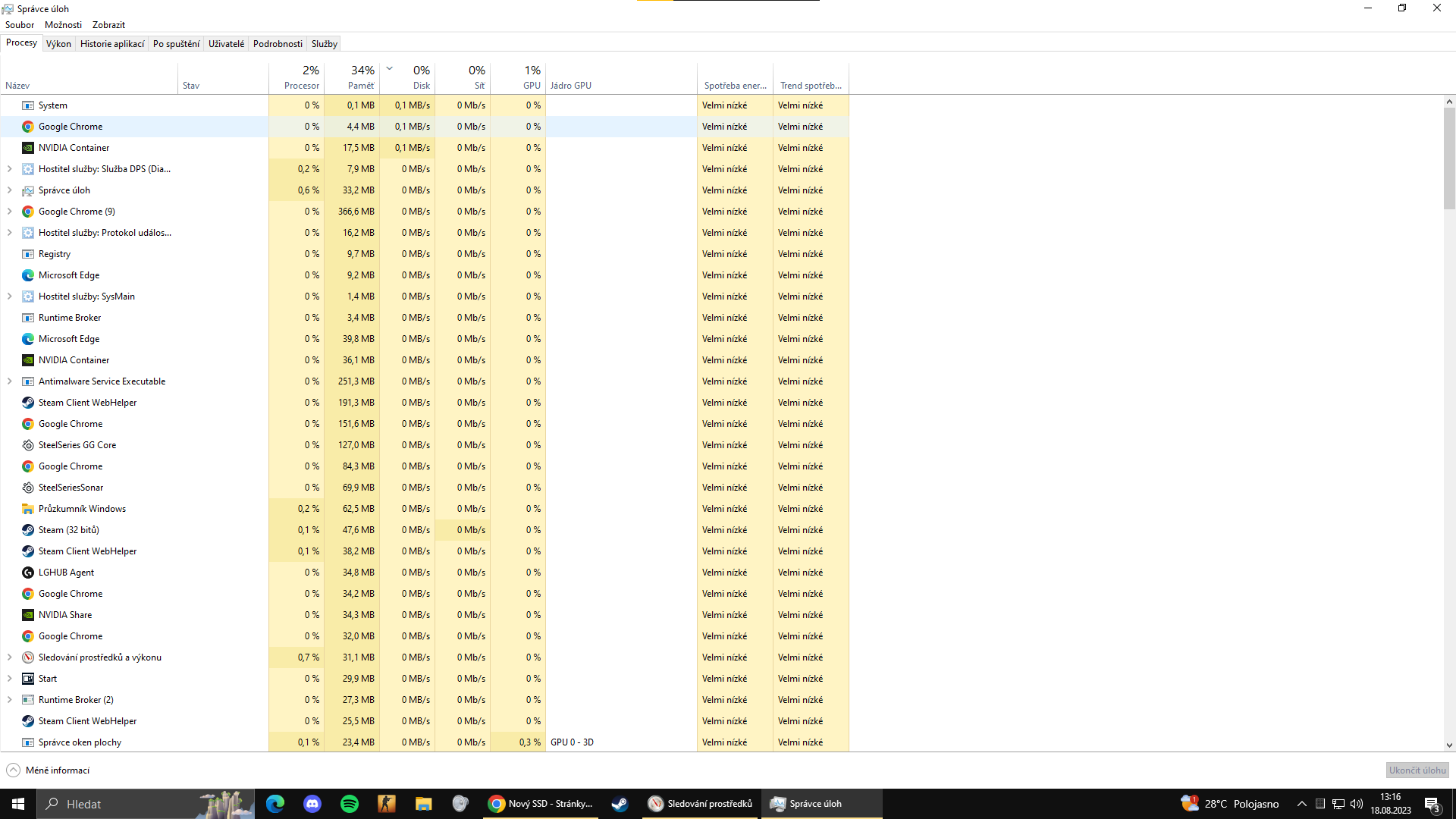Collapse view with Méně informací toggle
The height and width of the screenshot is (819, 1456).
coord(48,770)
